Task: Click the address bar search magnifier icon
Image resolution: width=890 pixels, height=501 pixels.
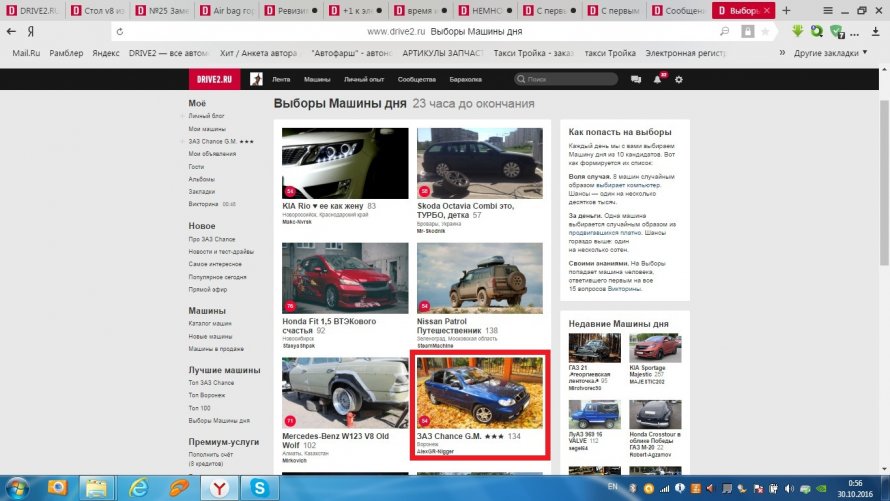Action: 725,31
